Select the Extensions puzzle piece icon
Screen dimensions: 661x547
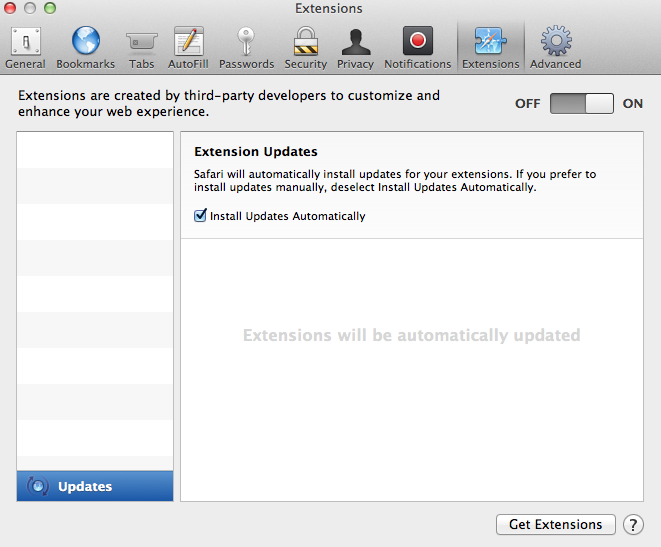coord(490,40)
